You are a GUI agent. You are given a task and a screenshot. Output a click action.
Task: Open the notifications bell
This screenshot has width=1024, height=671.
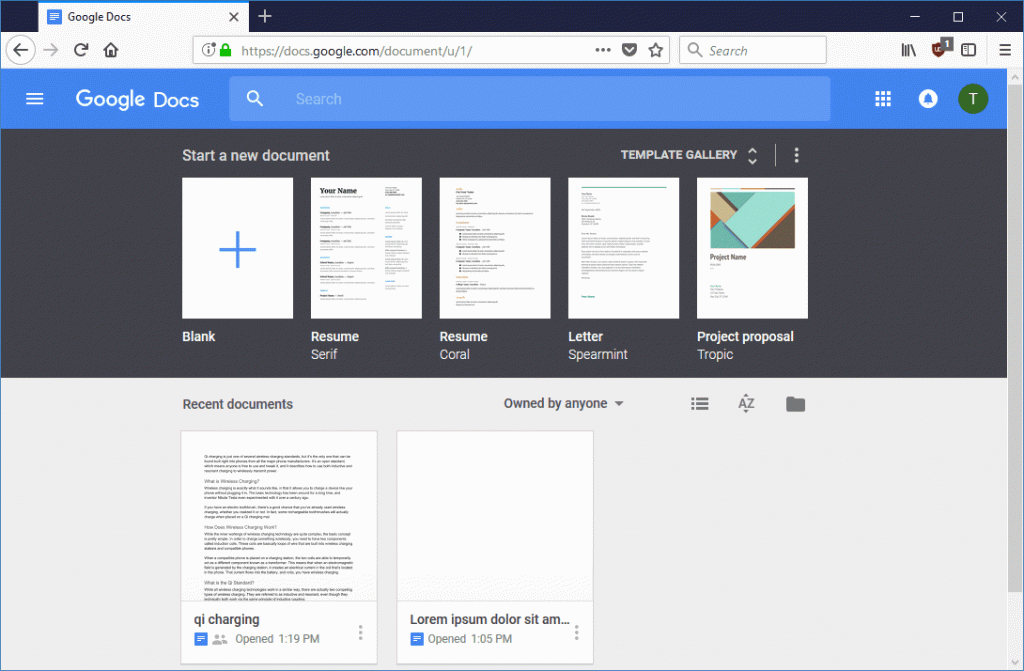928,99
